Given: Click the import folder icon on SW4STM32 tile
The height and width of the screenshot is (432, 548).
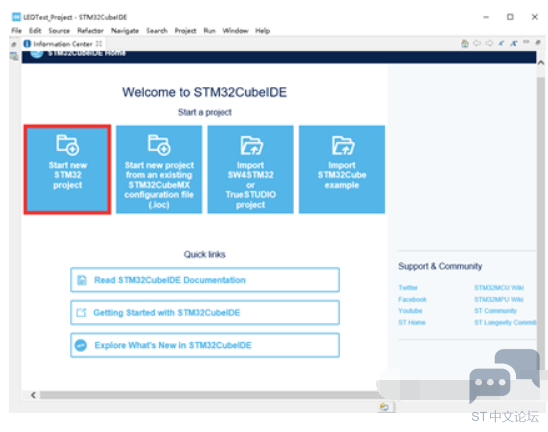Looking at the screenshot, I should pos(251,145).
